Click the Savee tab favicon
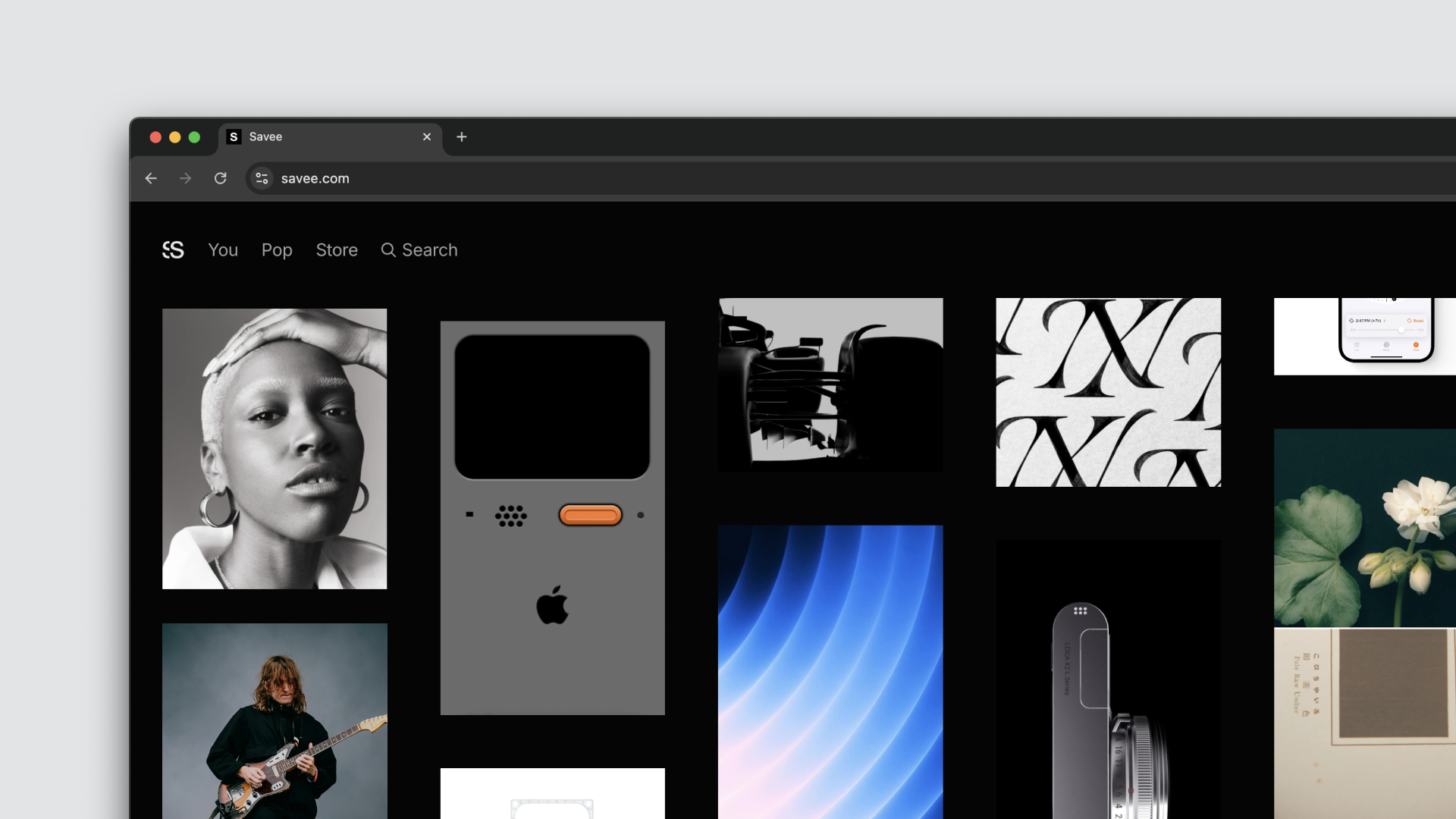This screenshot has width=1456, height=819. click(x=234, y=136)
